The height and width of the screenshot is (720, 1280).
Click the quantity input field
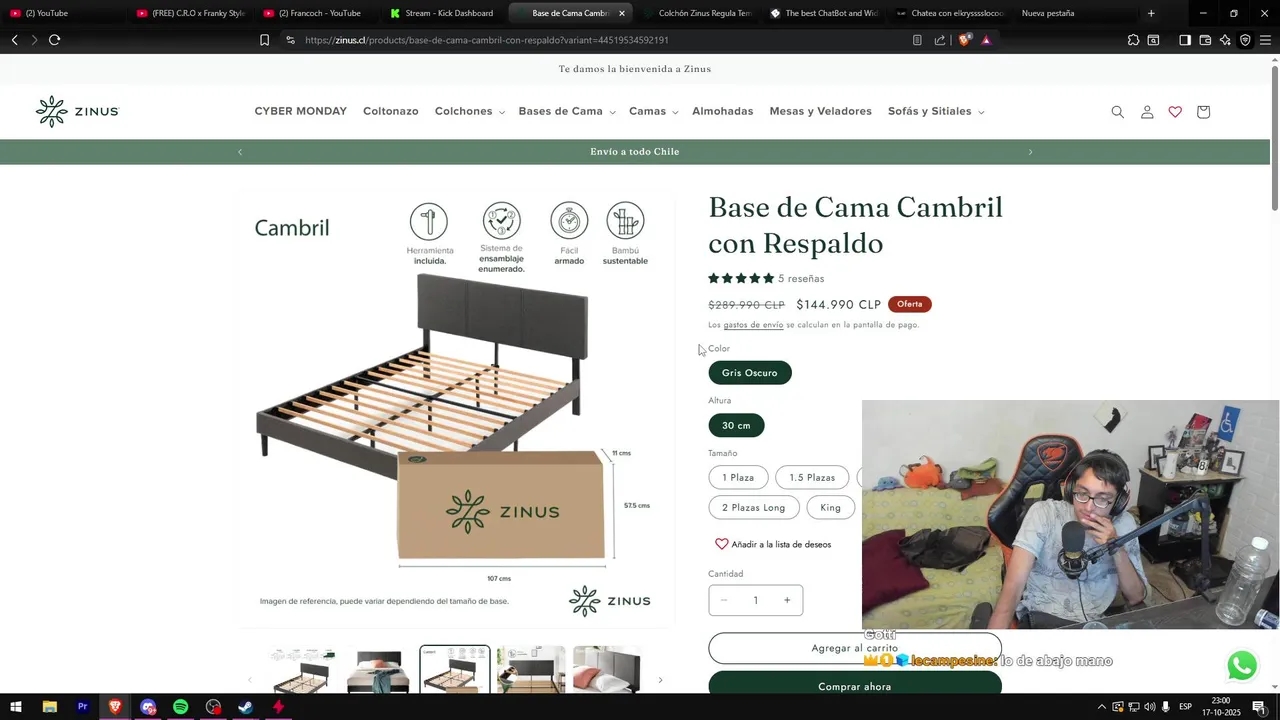click(x=755, y=600)
